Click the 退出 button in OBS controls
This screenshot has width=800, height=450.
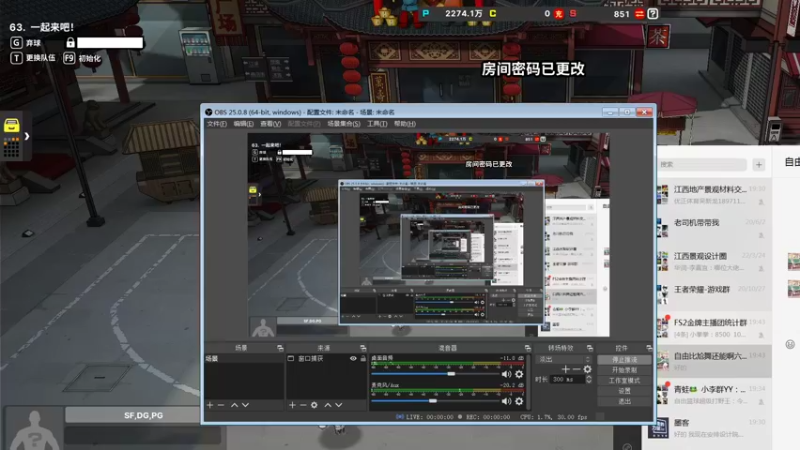pyautogui.click(x=624, y=402)
